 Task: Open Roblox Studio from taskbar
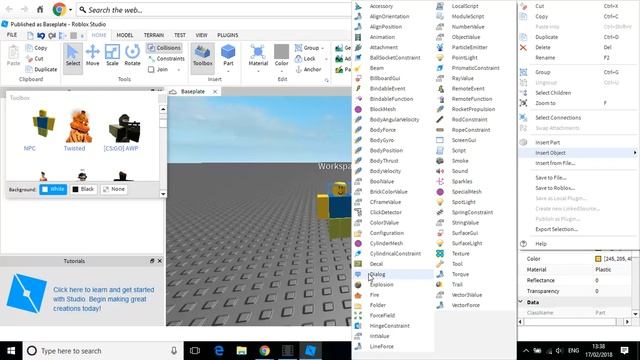pos(310,351)
